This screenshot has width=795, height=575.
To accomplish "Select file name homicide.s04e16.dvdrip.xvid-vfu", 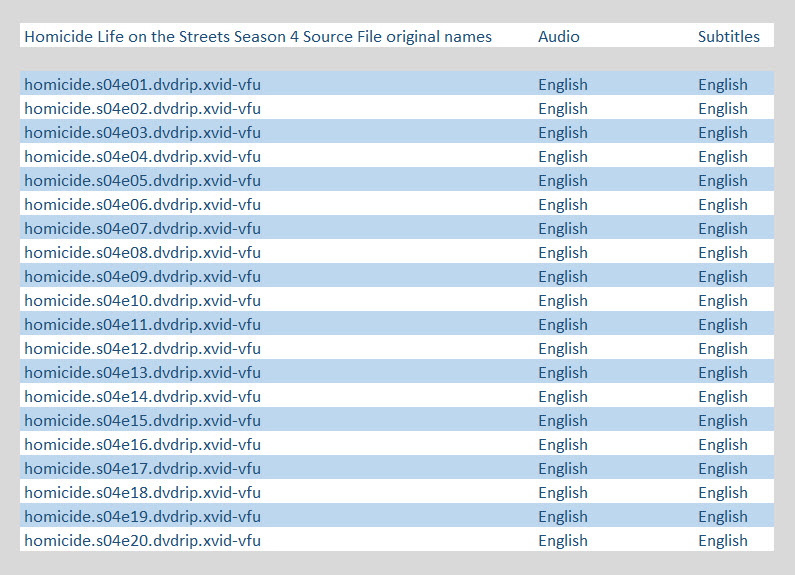I will pyautogui.click(x=142, y=444).
